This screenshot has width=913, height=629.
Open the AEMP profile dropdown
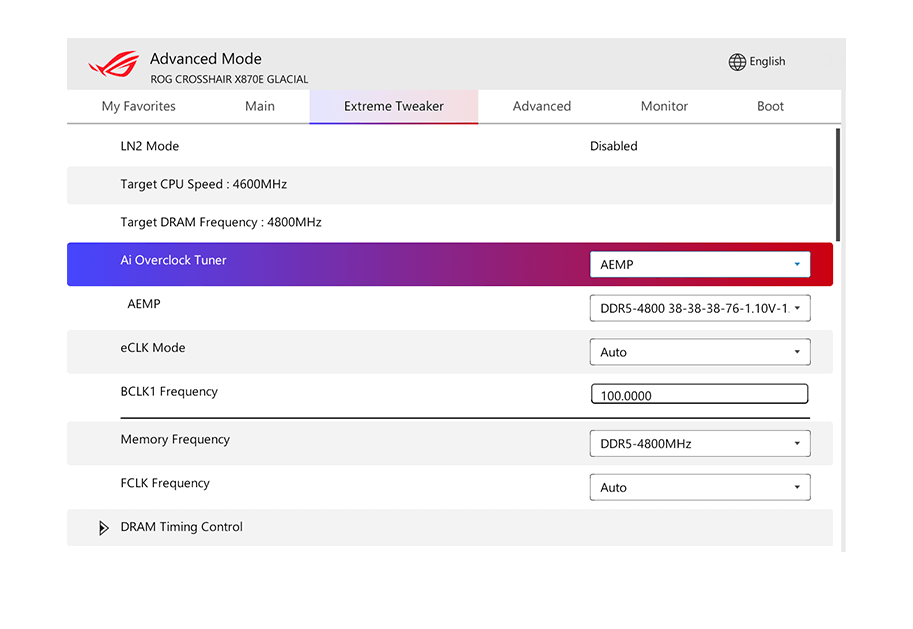[x=699, y=309]
